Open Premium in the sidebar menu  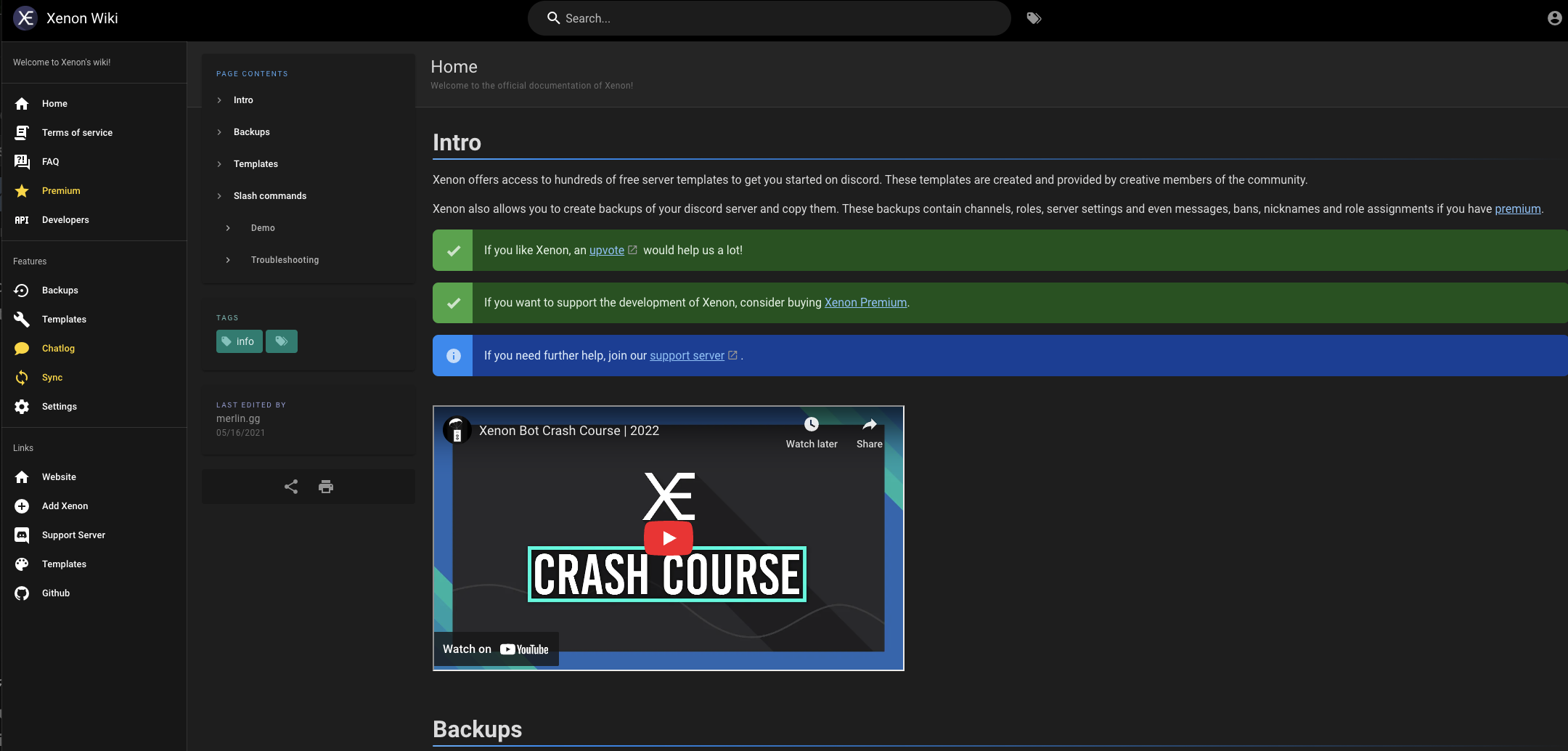pyautogui.click(x=61, y=191)
